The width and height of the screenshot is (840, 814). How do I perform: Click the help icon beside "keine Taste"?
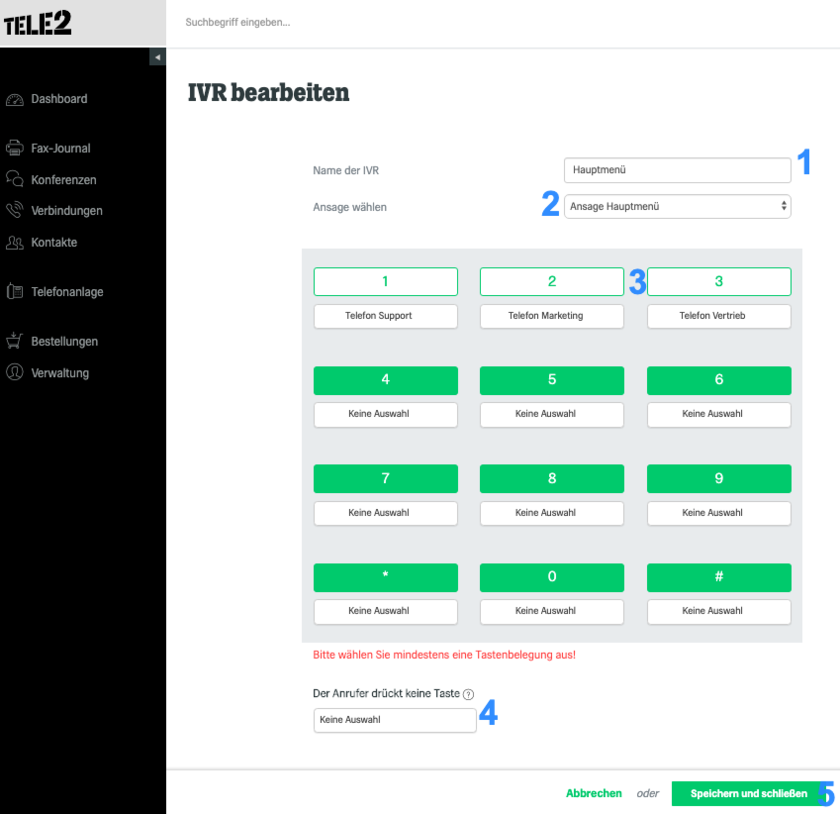point(468,694)
